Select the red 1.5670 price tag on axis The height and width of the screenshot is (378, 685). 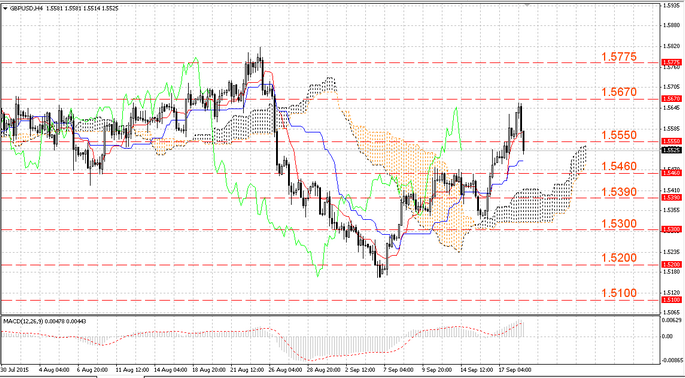click(672, 99)
